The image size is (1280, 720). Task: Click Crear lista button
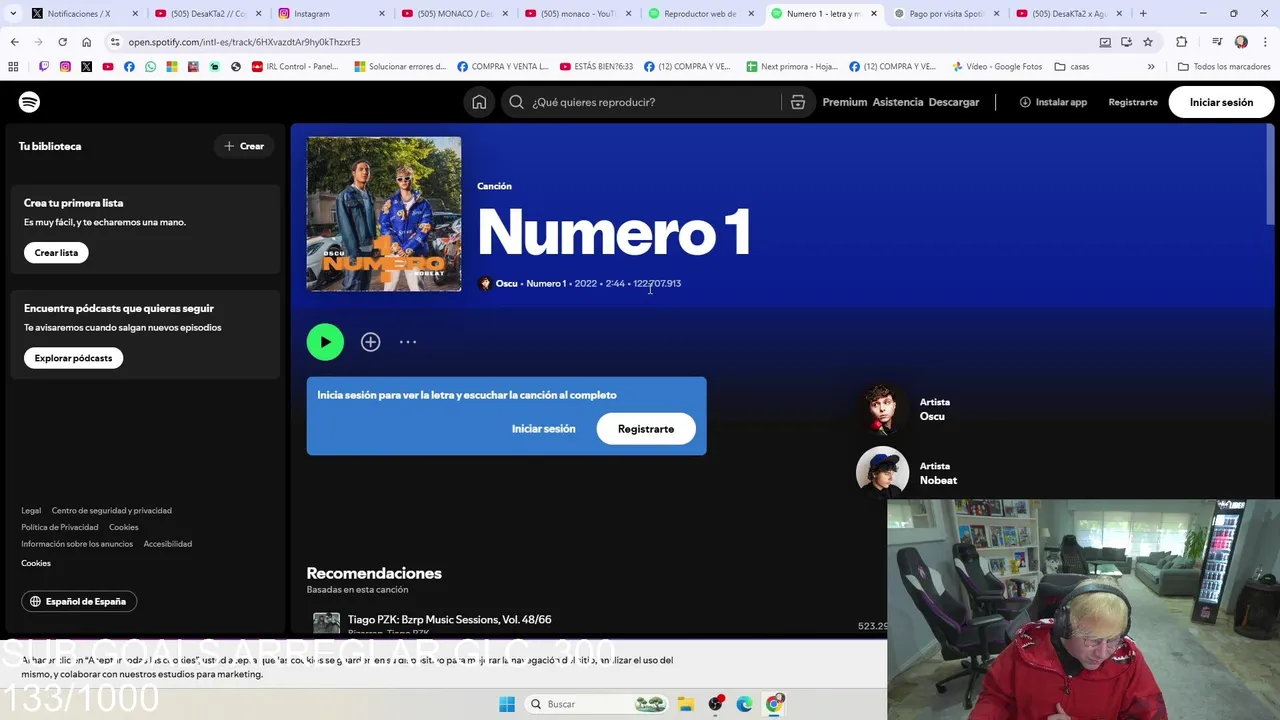click(56, 253)
